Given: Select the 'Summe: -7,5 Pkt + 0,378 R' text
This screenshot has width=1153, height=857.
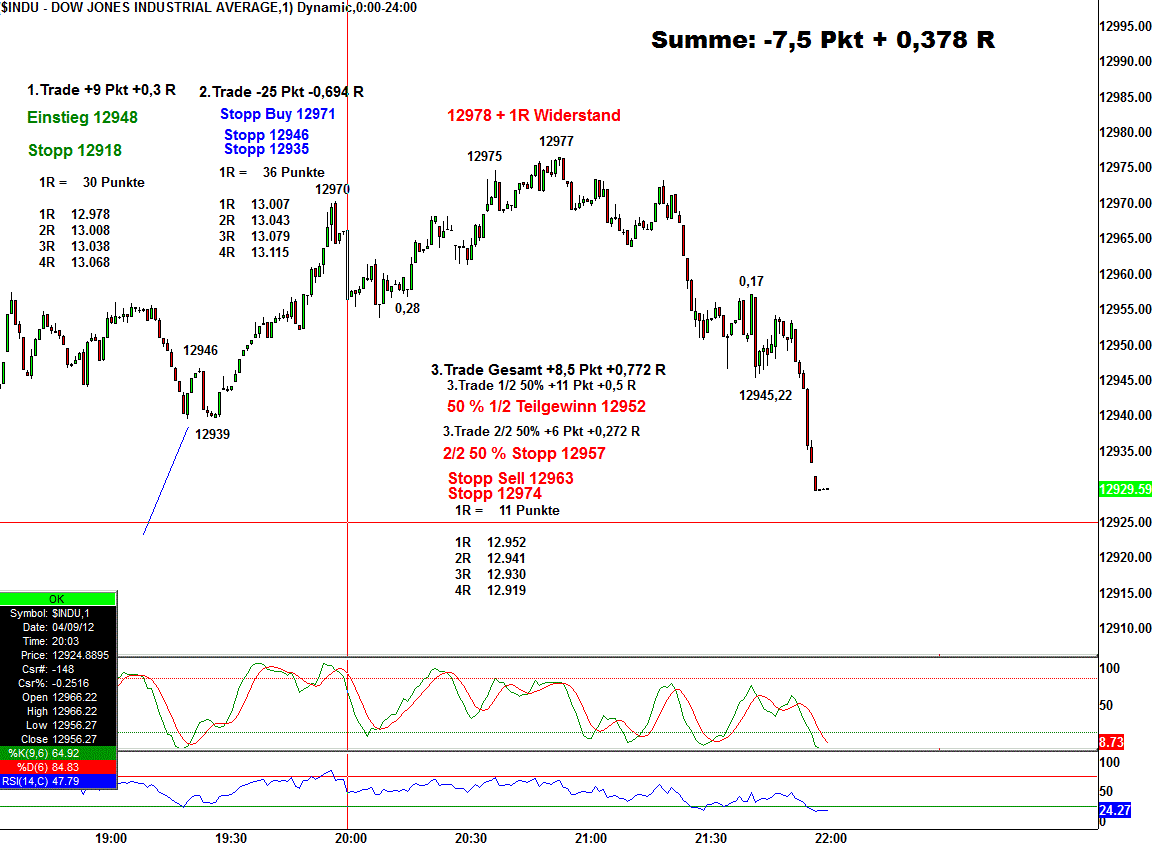Looking at the screenshot, I should [822, 40].
